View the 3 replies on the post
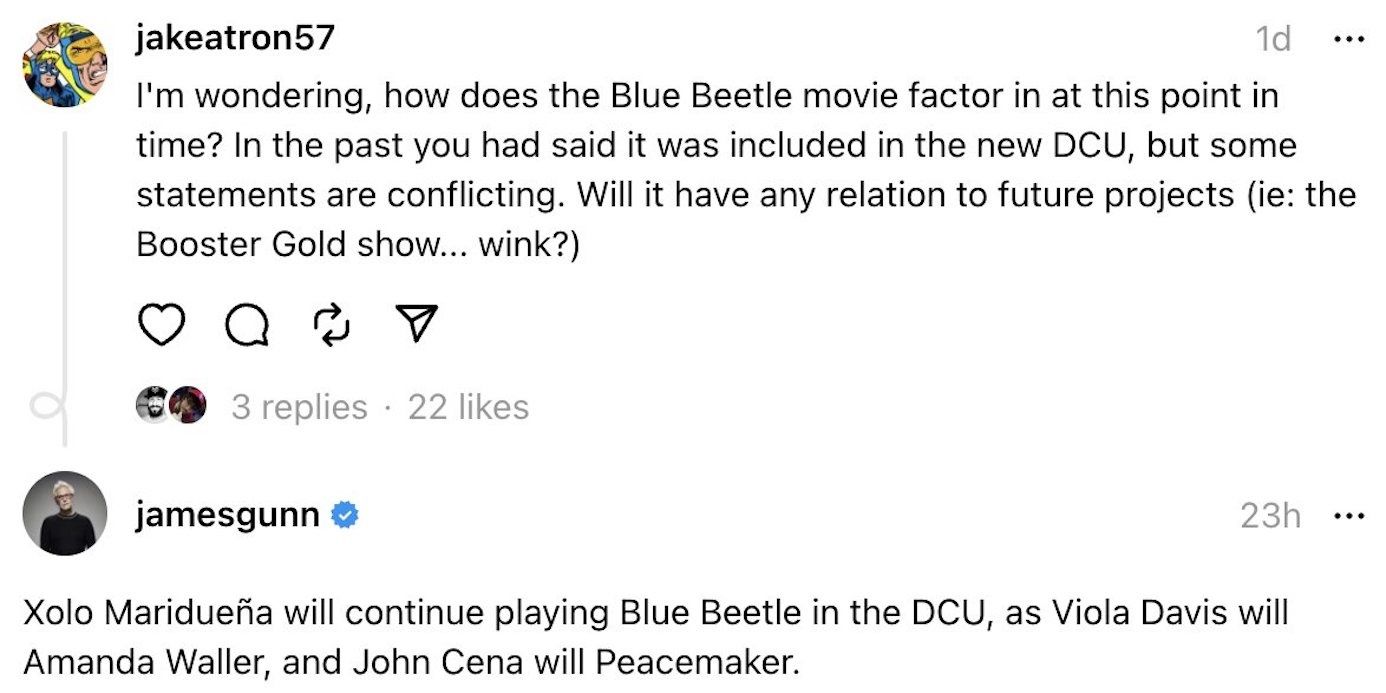 299,407
